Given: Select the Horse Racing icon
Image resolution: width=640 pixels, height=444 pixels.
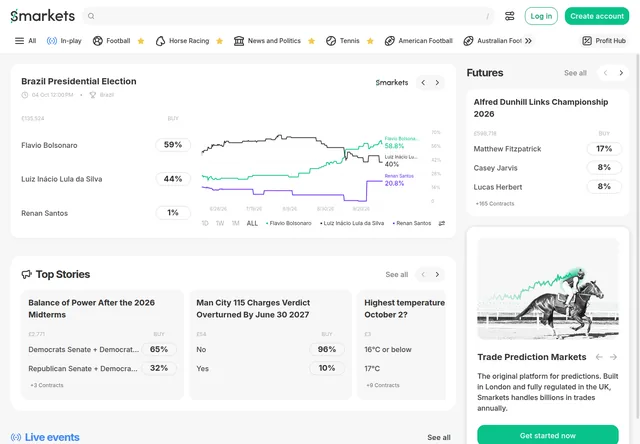Looking at the screenshot, I should (x=160, y=41).
